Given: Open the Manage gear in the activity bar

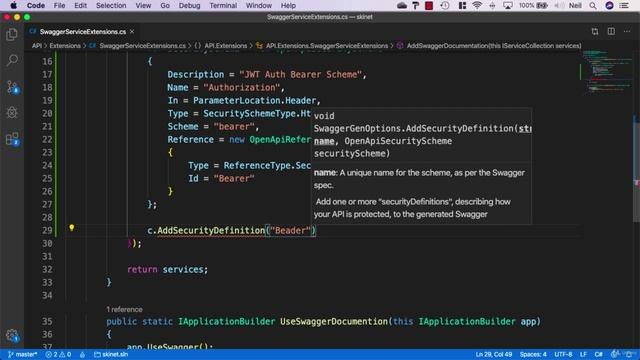Looking at the screenshot, I should click(12, 336).
